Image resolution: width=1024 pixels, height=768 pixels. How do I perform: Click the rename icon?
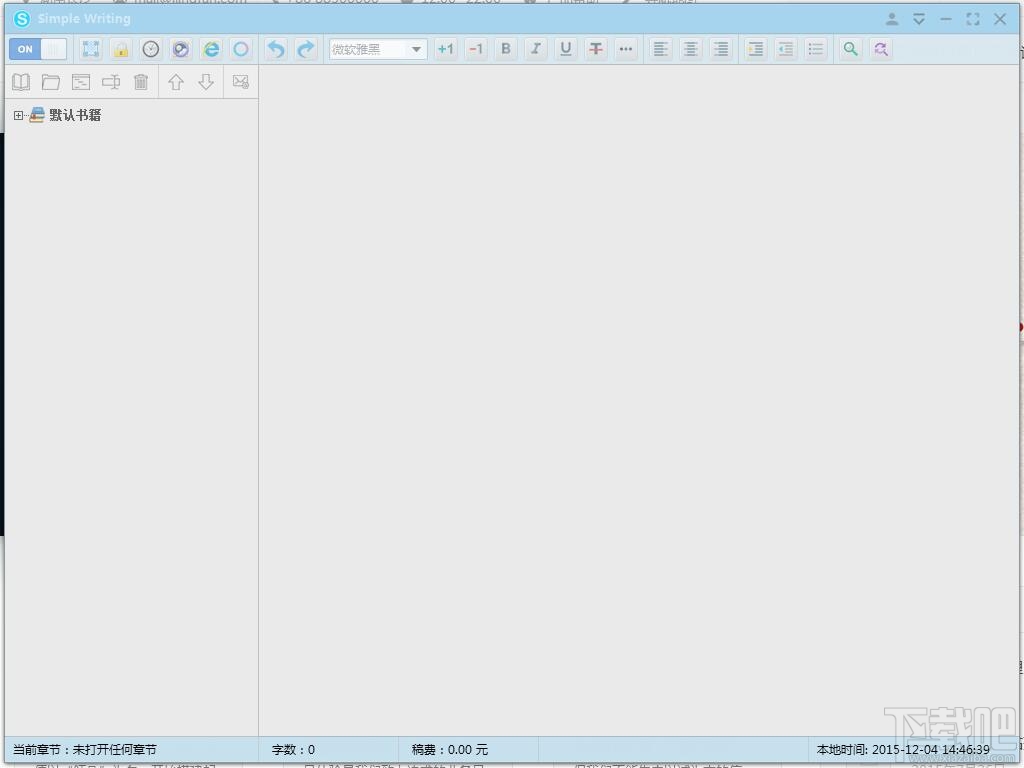[x=111, y=82]
